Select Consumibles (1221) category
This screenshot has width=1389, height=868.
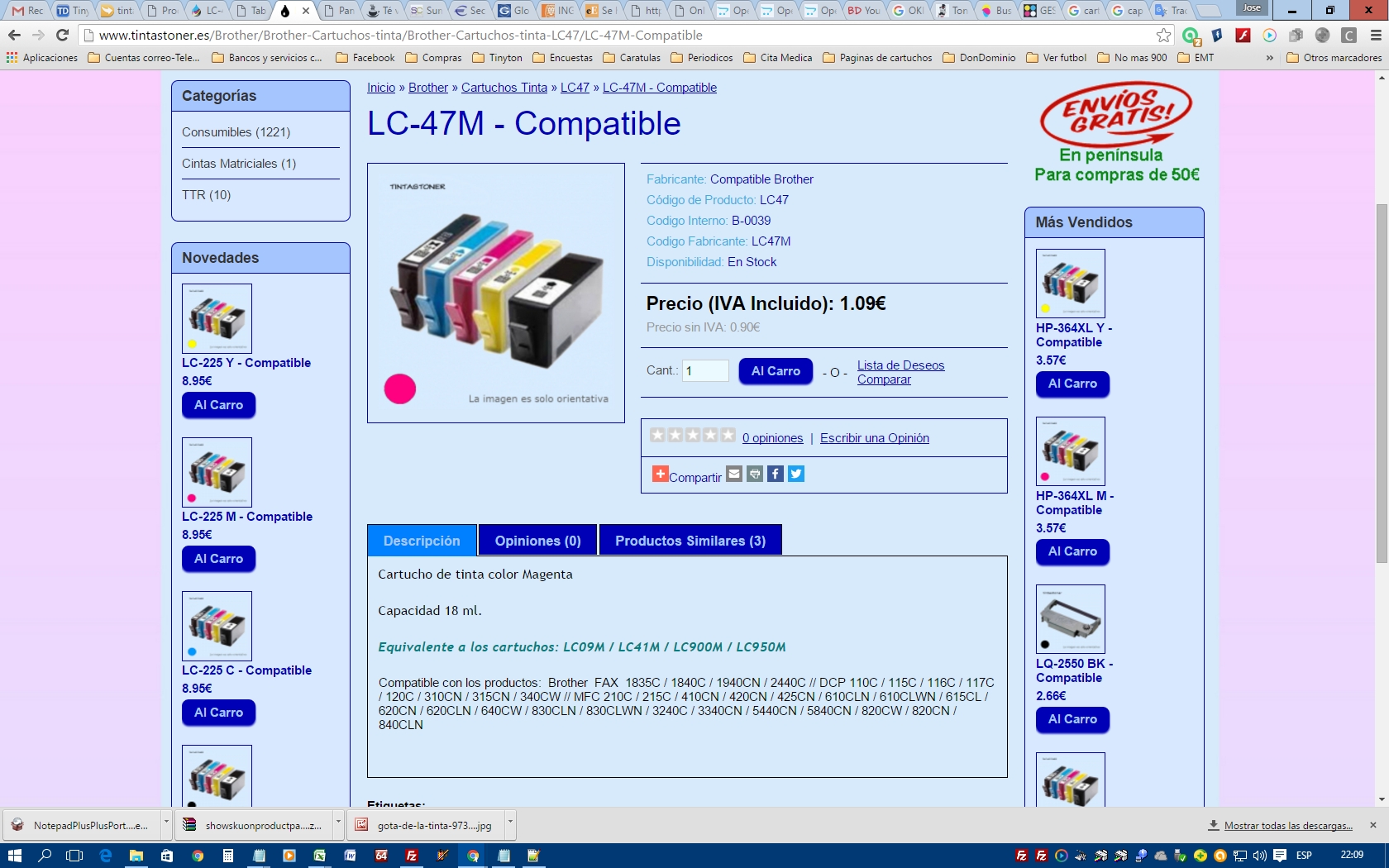(236, 132)
